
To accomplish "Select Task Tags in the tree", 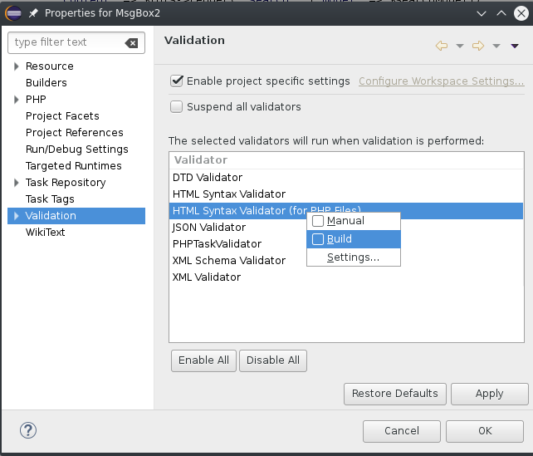I will click(x=50, y=199).
